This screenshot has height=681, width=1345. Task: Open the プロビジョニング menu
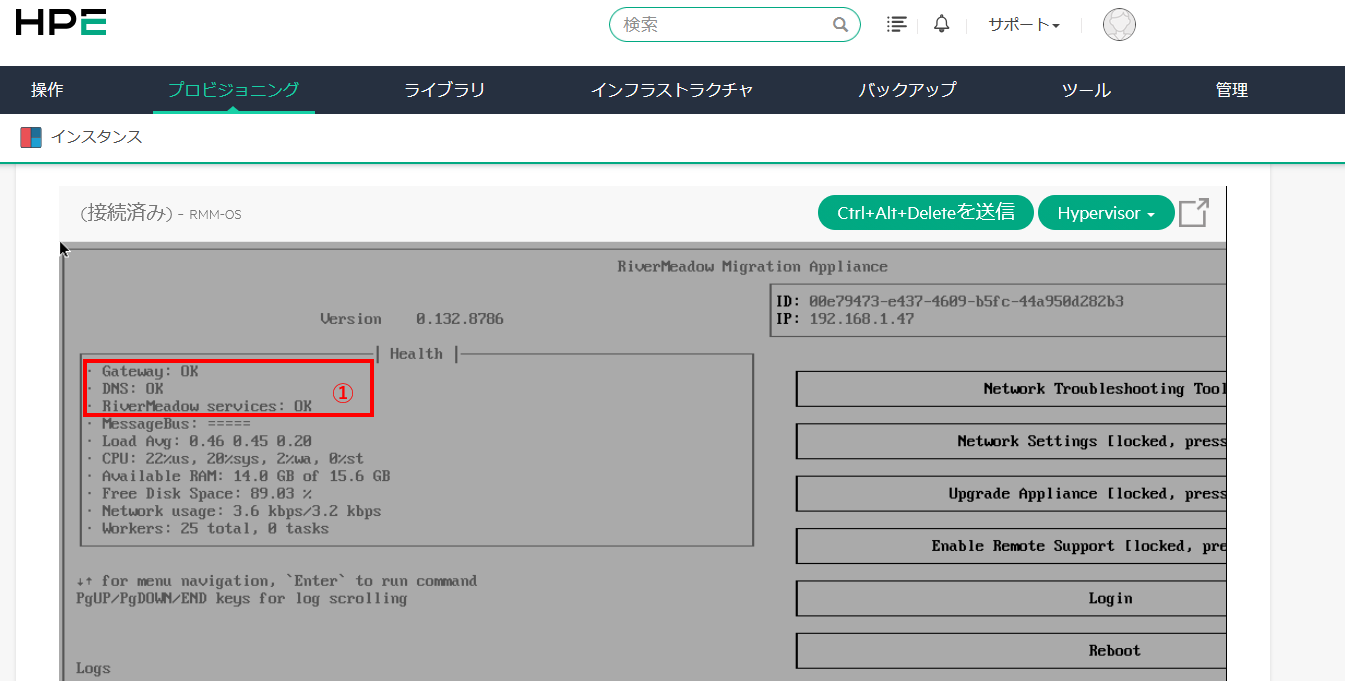233,90
